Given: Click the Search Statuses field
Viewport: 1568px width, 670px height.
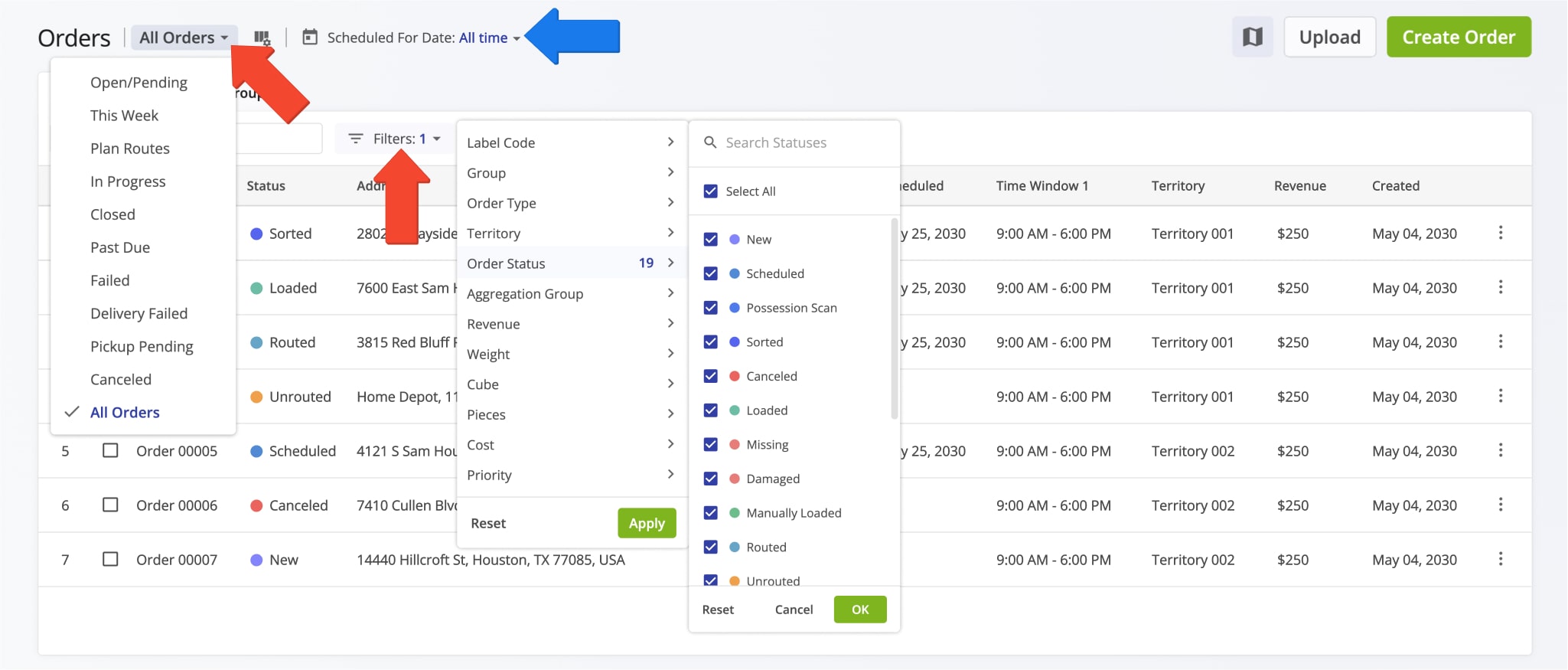Looking at the screenshot, I should 794,142.
